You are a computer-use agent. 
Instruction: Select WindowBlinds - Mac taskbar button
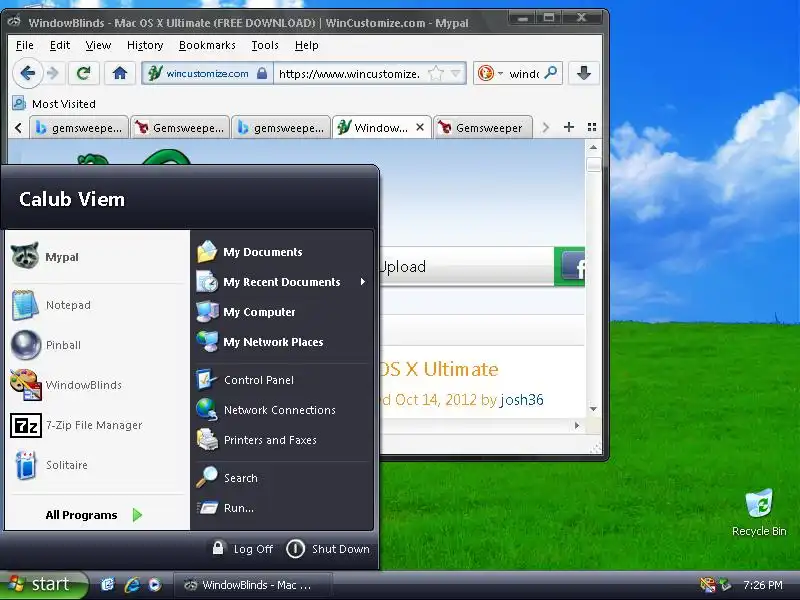(253, 585)
